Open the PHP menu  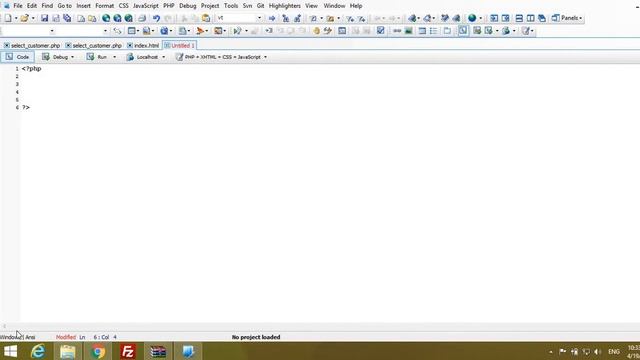pyautogui.click(x=169, y=6)
